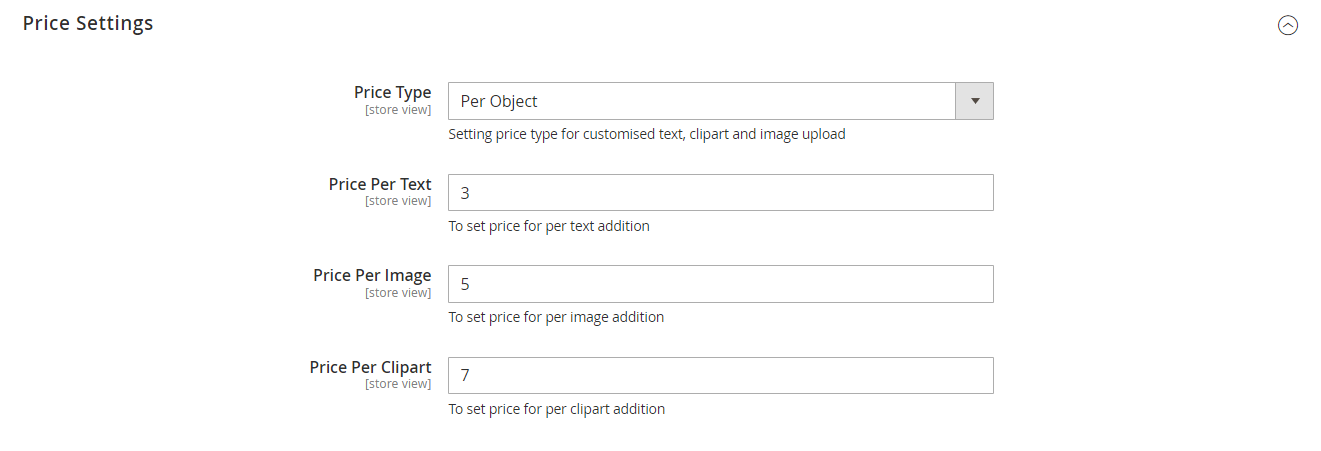The height and width of the screenshot is (451, 1321).
Task: Focus the Price Per Image input field
Action: [x=720, y=284]
